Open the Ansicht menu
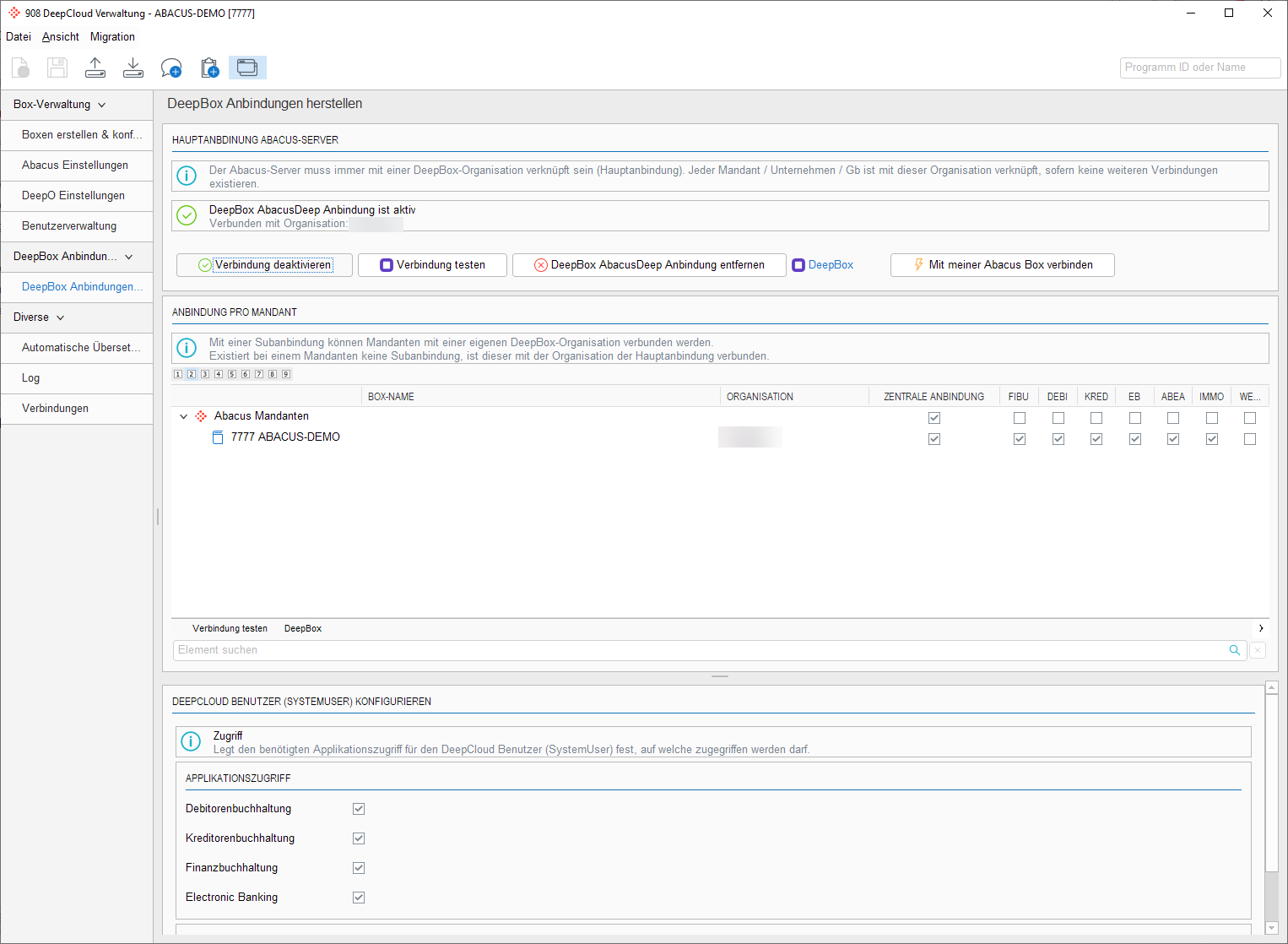Viewport: 1288px width, 944px height. point(60,36)
